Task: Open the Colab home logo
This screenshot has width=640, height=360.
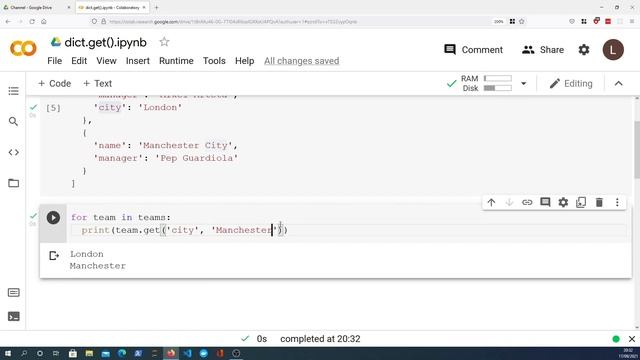Action: coord(23,49)
